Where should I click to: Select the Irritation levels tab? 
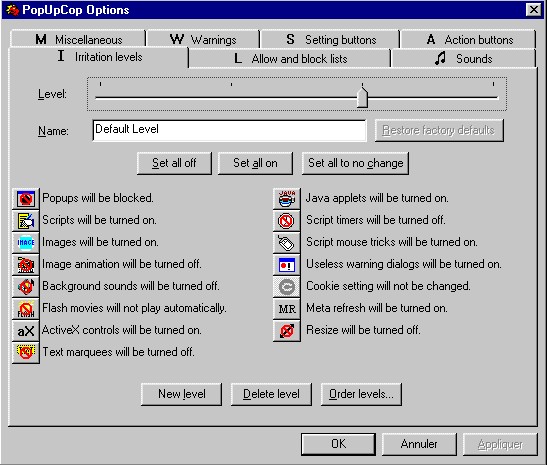(99, 57)
